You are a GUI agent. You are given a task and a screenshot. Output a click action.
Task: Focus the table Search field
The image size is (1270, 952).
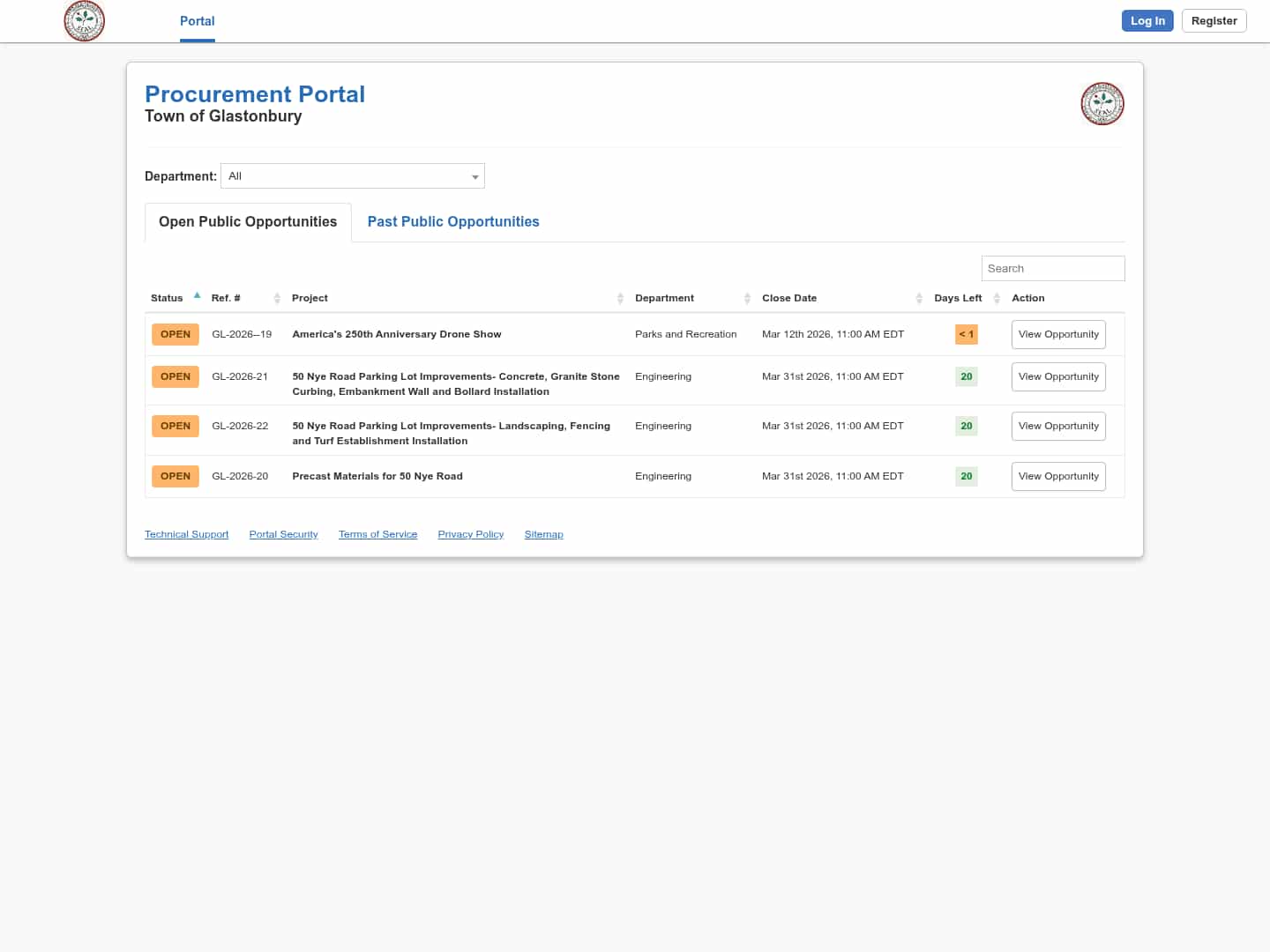(1053, 269)
